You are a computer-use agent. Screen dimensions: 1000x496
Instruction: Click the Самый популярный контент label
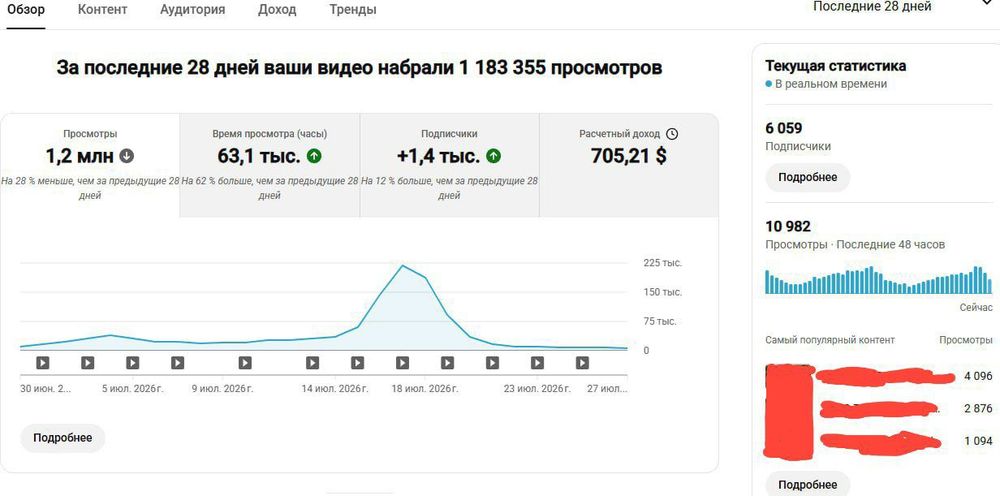pyautogui.click(x=830, y=340)
